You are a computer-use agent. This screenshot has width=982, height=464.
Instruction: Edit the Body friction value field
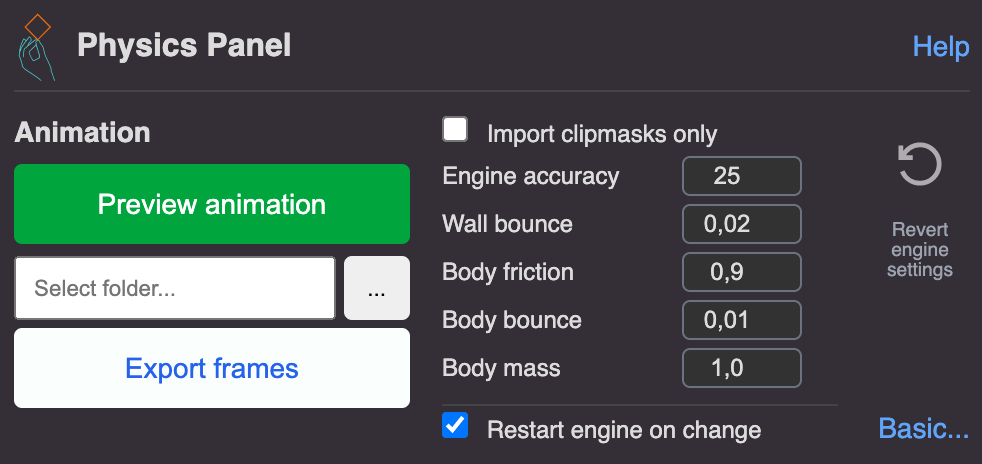[x=742, y=272]
